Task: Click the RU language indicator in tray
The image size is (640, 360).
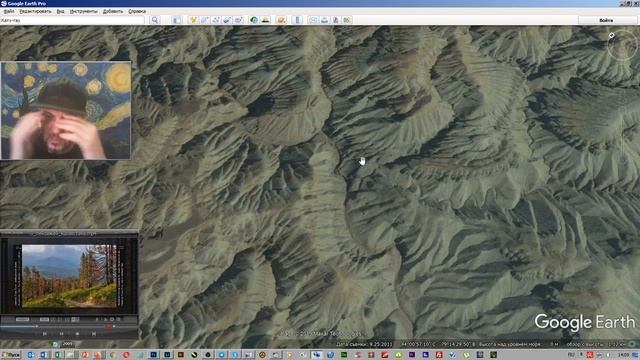Action: 571,355
